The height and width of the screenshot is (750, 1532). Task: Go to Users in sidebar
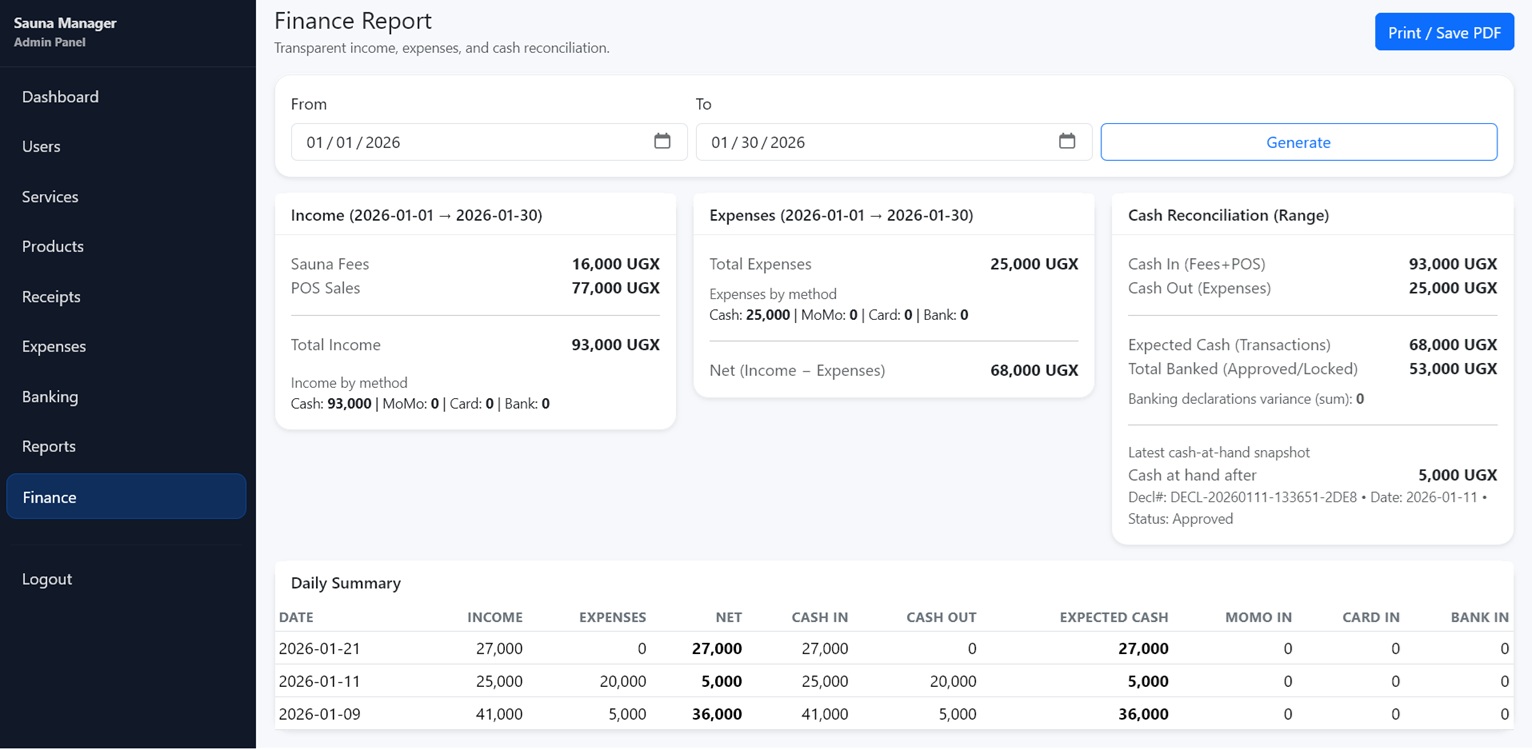tap(41, 147)
